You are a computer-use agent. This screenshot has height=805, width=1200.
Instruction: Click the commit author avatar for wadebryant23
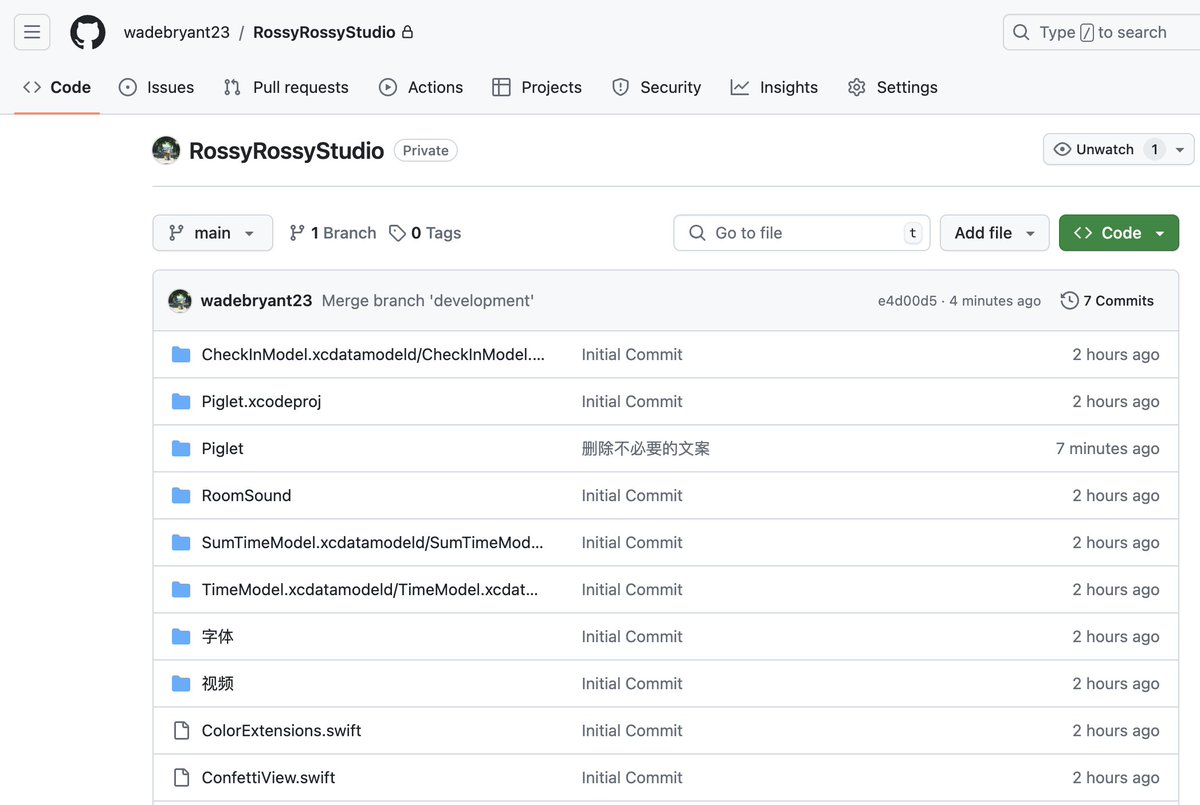click(180, 301)
